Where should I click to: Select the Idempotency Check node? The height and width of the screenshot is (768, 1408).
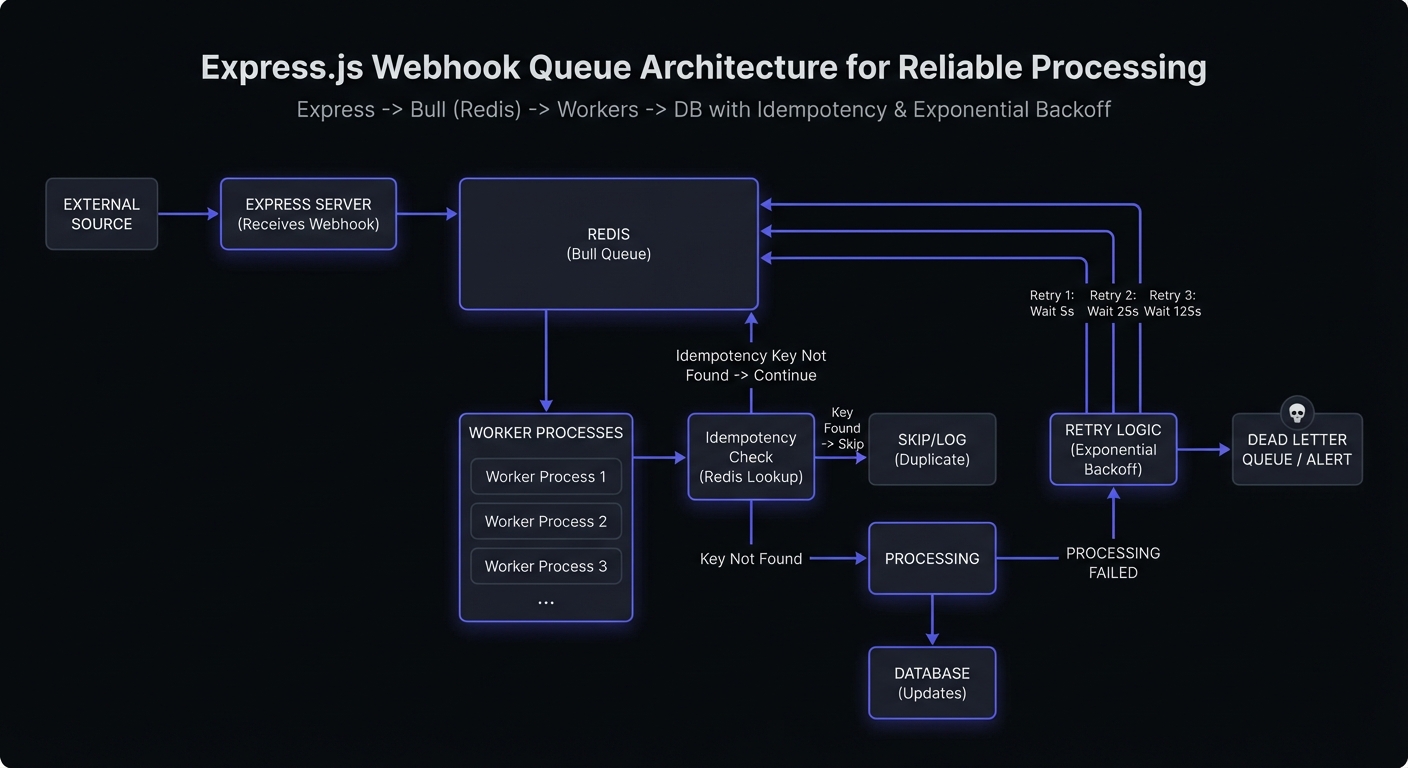point(751,457)
